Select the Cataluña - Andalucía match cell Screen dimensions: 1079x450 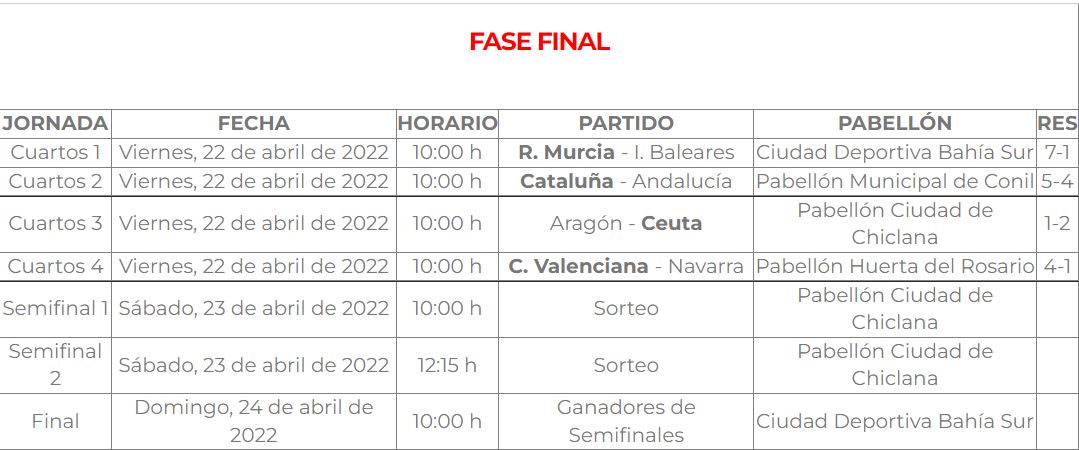click(626, 182)
